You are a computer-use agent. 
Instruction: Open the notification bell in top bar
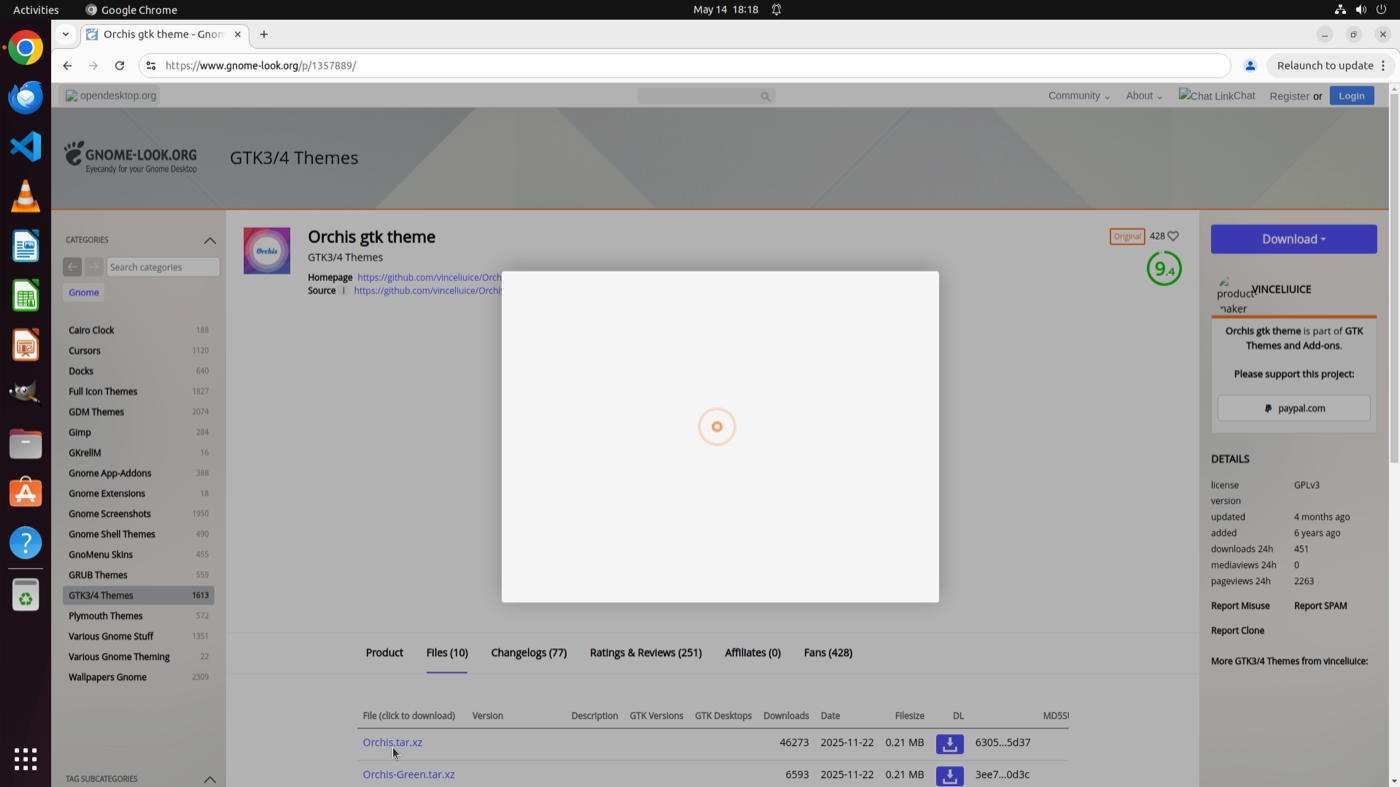click(776, 10)
